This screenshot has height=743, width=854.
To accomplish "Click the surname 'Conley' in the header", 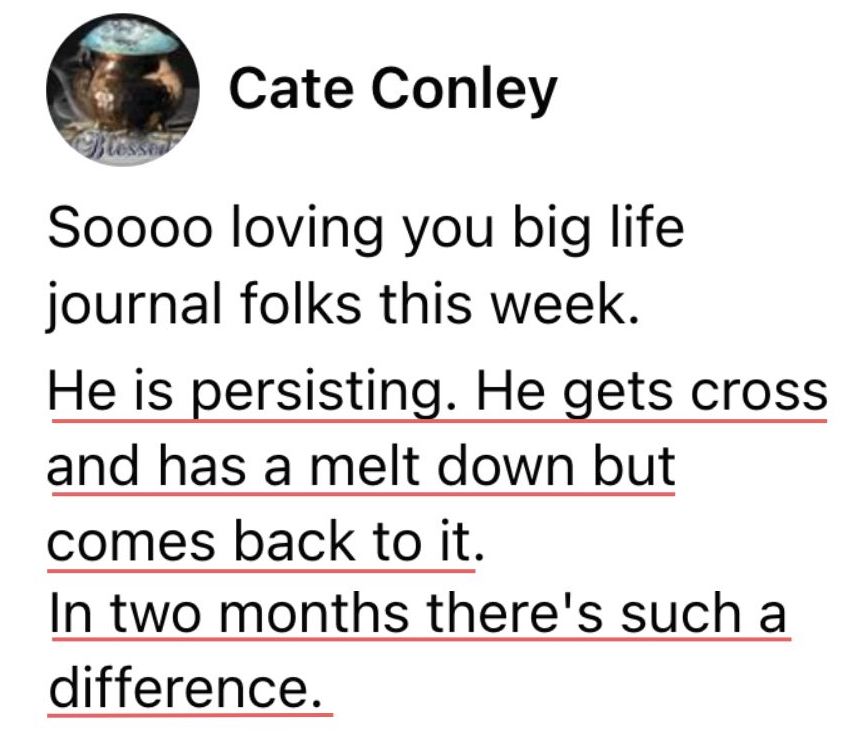I will [x=465, y=90].
